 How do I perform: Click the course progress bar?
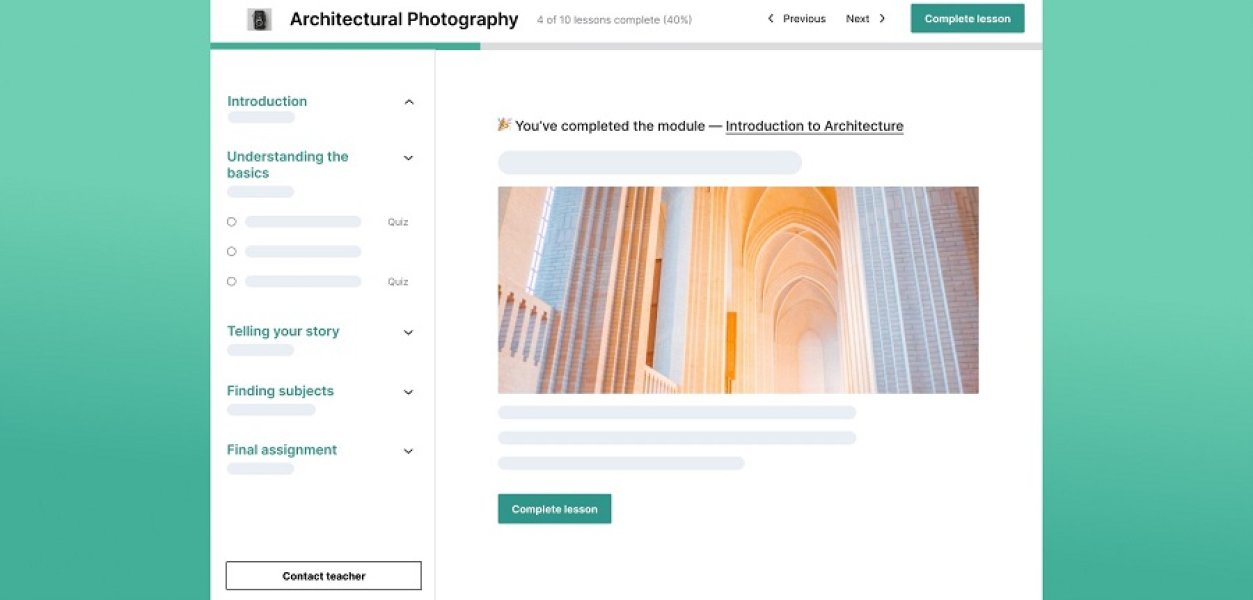pyautogui.click(x=626, y=46)
